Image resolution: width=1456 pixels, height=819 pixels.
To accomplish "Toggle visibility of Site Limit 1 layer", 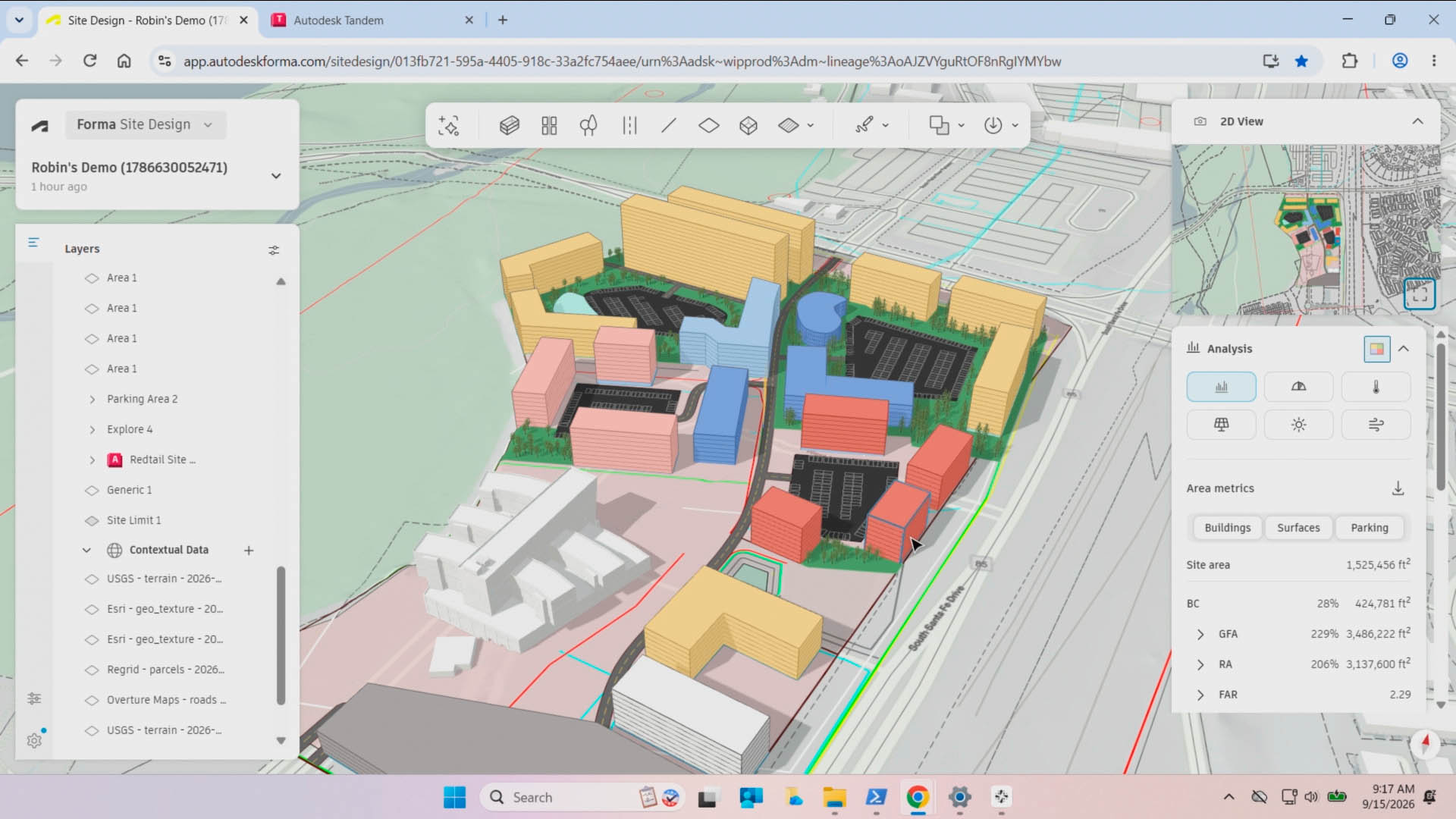I will coord(92,521).
